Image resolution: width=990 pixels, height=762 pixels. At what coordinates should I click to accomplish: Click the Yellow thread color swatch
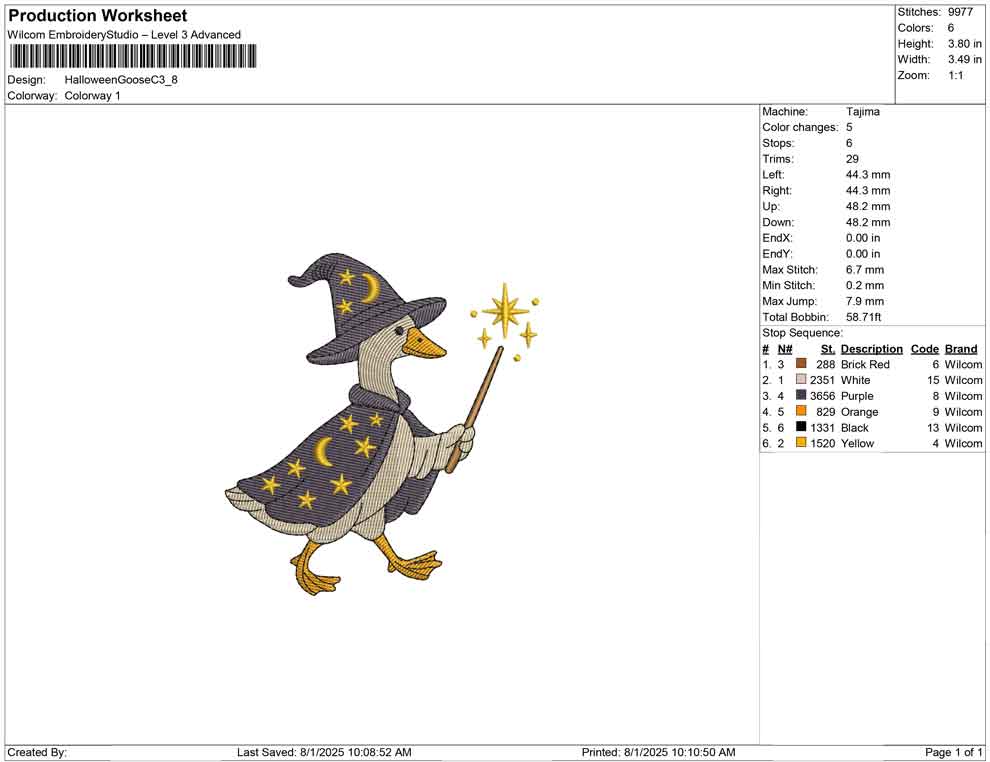pos(801,443)
